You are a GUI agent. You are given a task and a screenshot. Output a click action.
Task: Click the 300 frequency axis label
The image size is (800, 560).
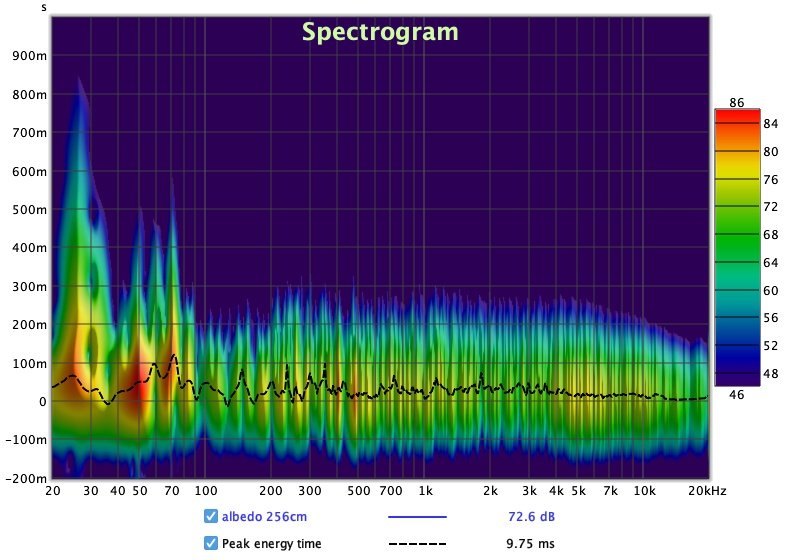click(310, 491)
